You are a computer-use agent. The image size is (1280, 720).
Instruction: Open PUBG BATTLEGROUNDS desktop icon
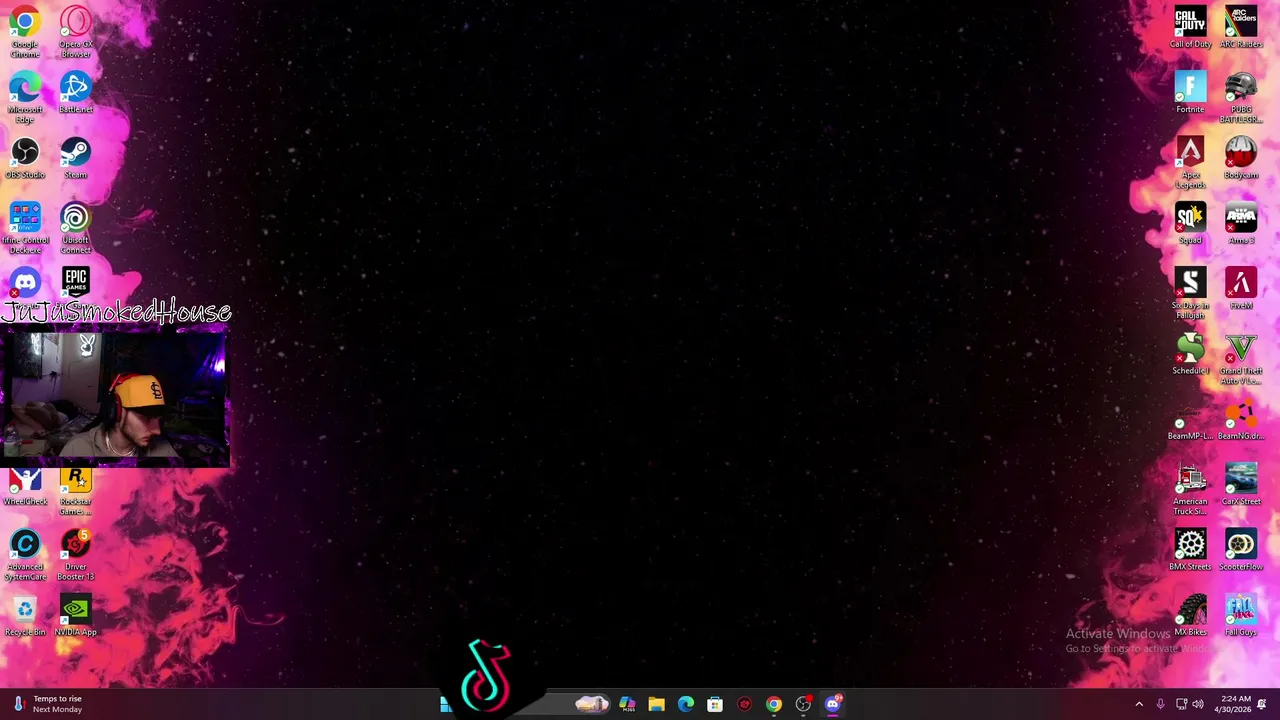pyautogui.click(x=1241, y=96)
